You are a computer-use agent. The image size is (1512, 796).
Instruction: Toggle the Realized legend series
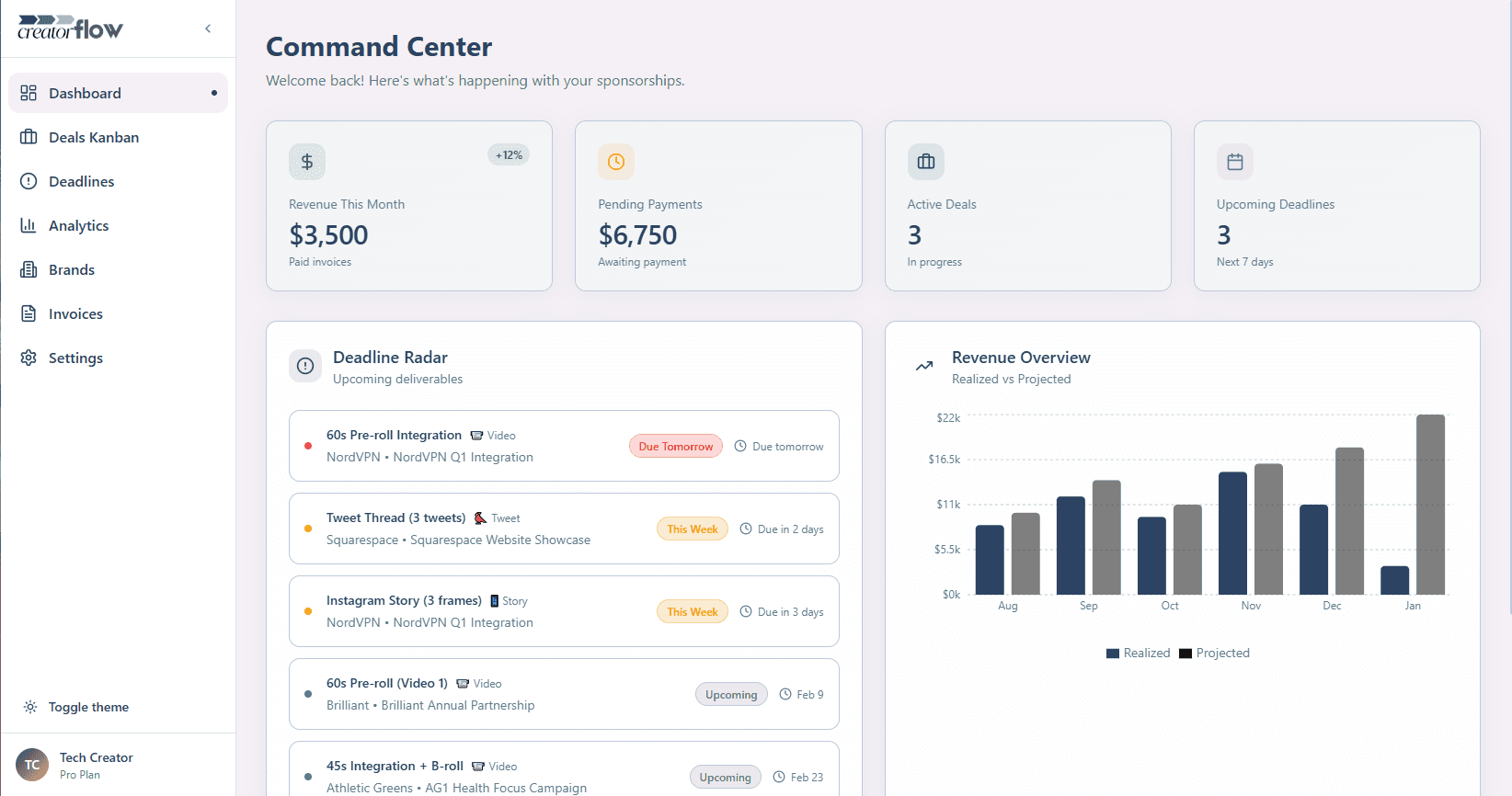pos(1139,654)
